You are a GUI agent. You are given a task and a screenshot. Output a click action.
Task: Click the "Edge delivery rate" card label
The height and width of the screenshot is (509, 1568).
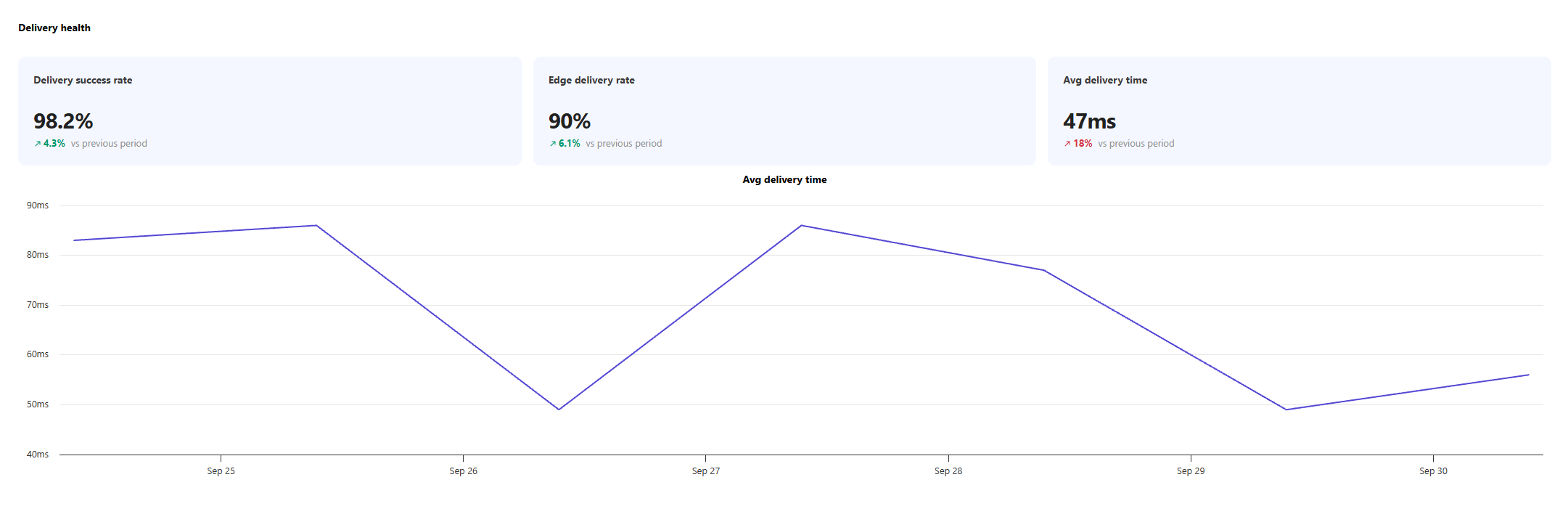coord(591,81)
